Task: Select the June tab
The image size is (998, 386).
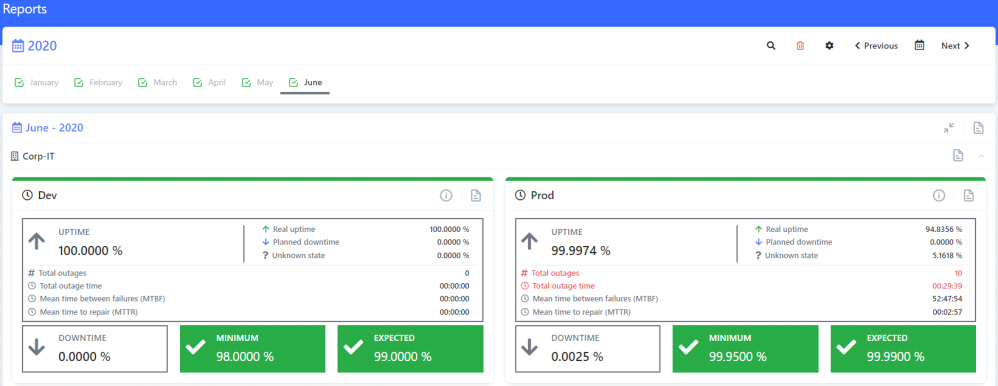Action: pos(306,82)
